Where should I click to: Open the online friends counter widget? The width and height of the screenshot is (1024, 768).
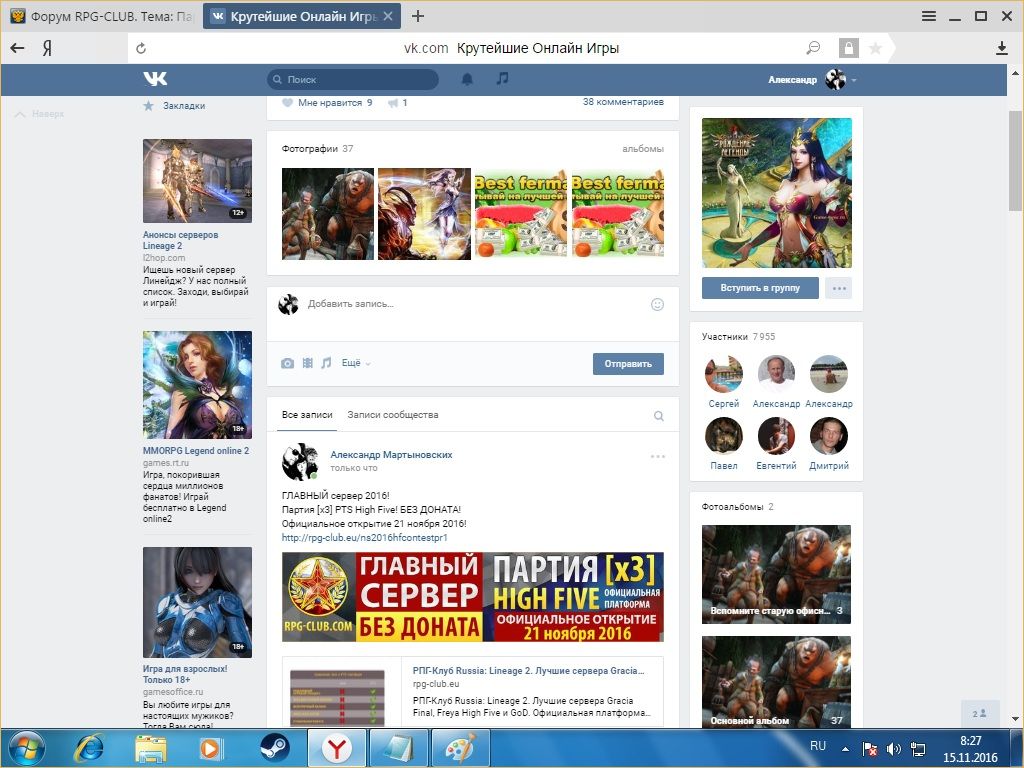pos(980,714)
